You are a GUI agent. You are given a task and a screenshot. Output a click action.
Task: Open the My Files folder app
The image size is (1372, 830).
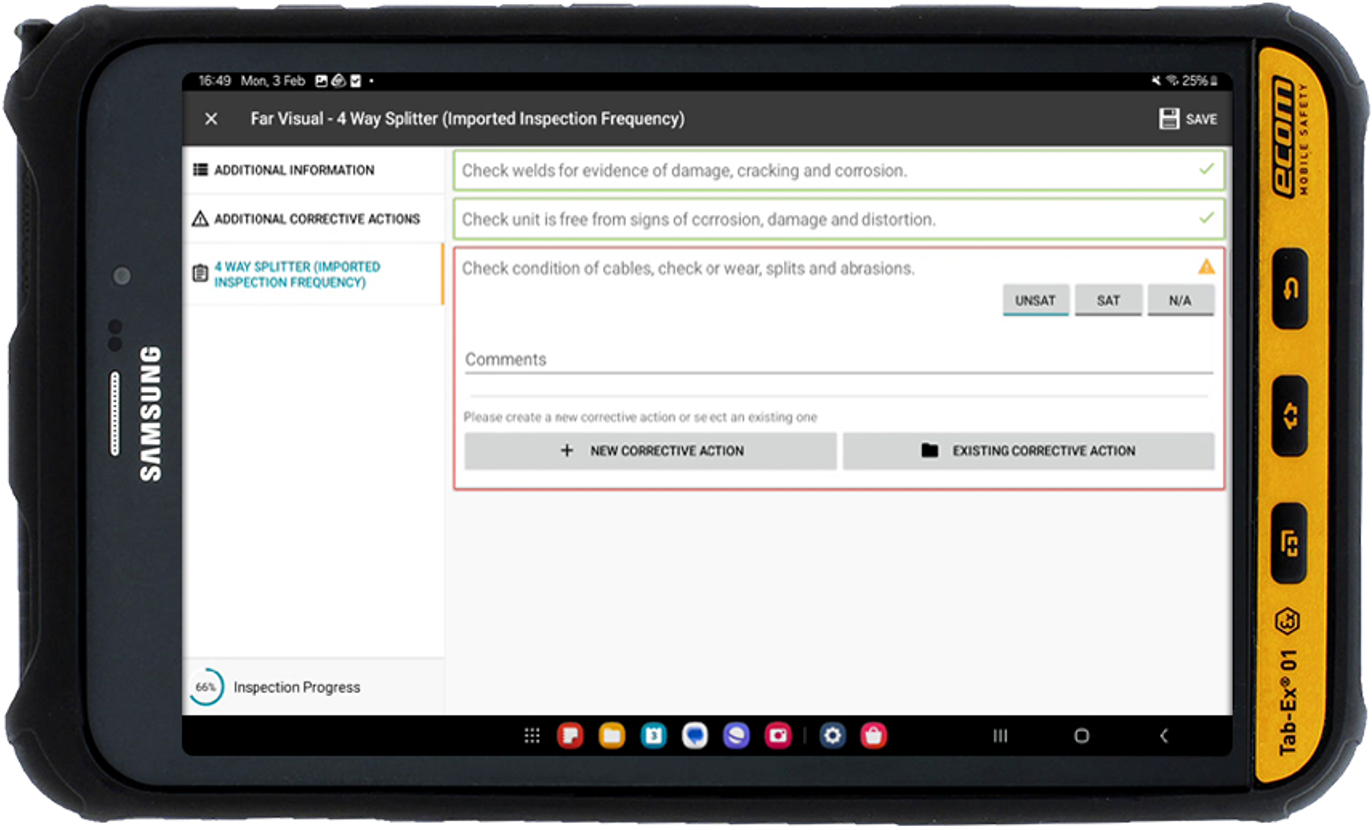(x=612, y=736)
